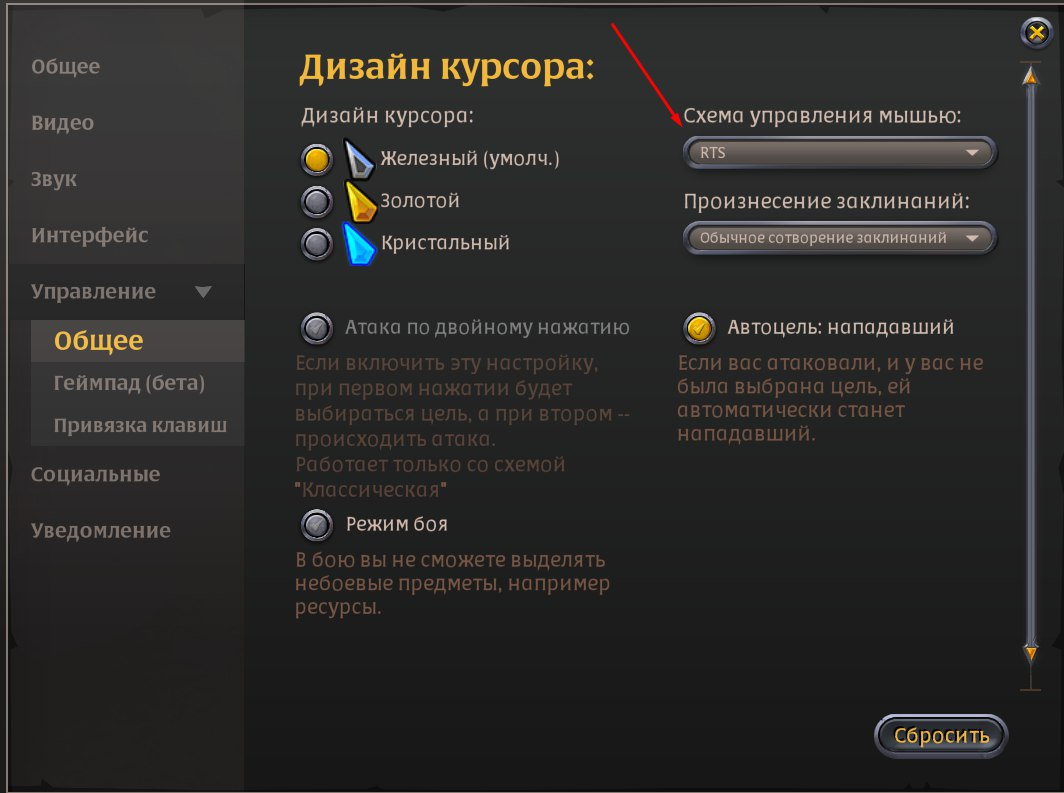The width and height of the screenshot is (1064, 793).
Task: Click the scrollbar down arrow icon
Action: point(1031,653)
